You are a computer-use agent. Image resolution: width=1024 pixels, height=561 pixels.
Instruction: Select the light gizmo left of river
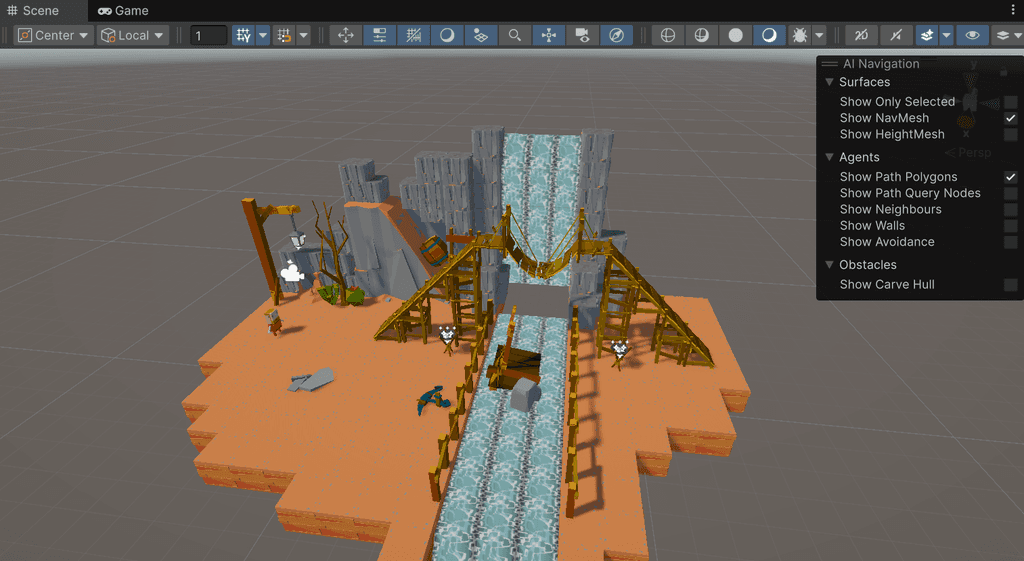coord(447,336)
